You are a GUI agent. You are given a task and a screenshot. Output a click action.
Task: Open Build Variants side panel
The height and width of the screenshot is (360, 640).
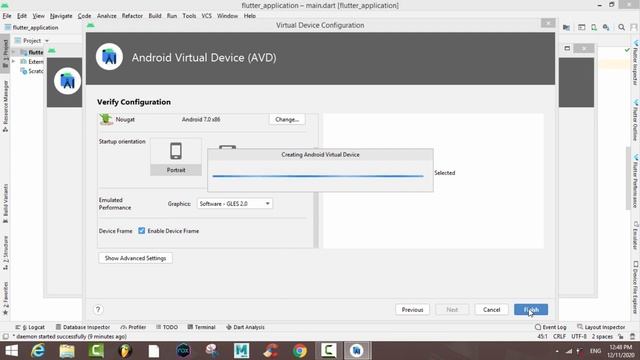tap(5, 203)
